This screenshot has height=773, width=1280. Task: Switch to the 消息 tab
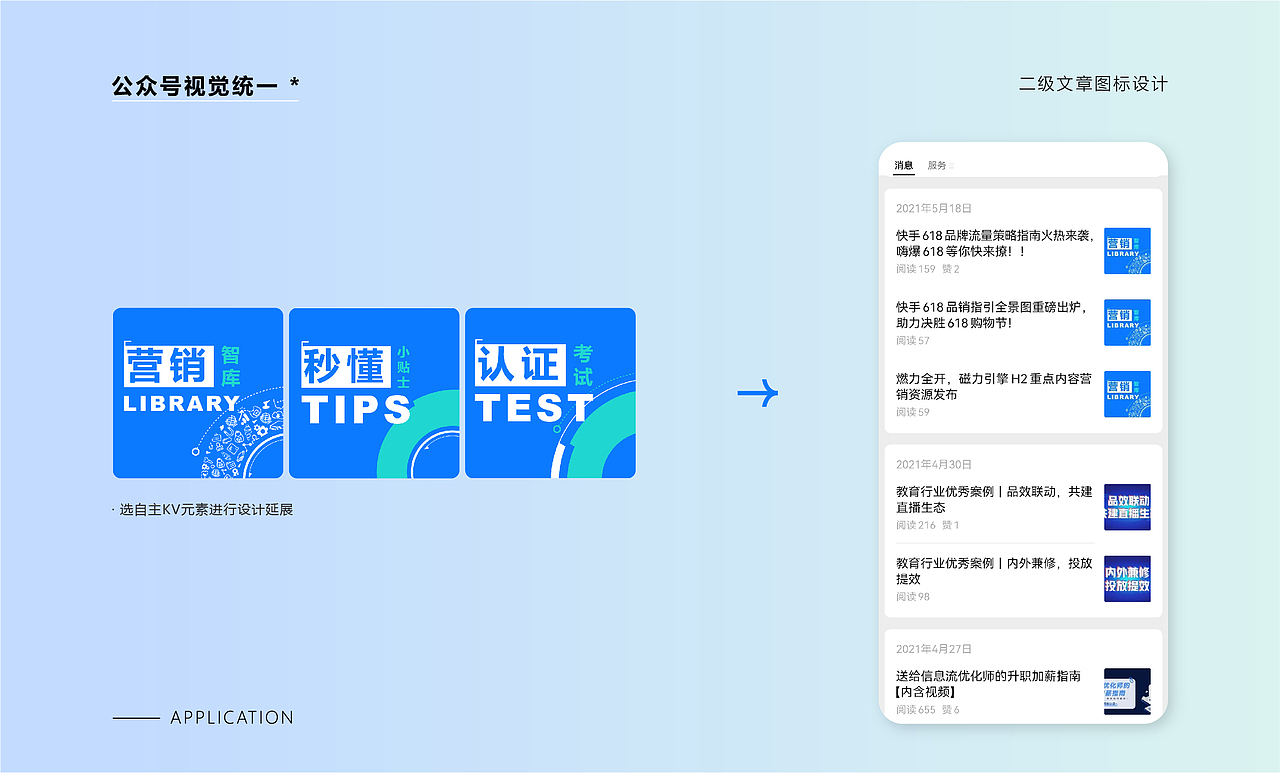[x=903, y=165]
